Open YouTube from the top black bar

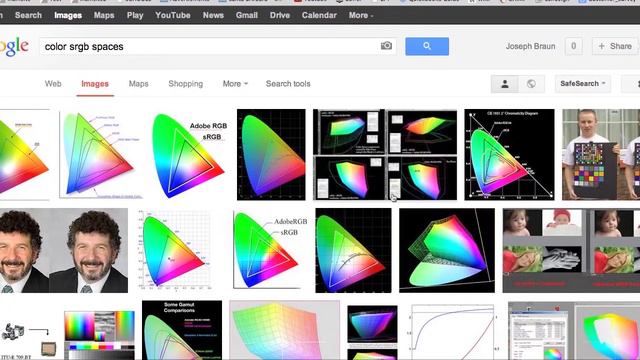pyautogui.click(x=173, y=16)
